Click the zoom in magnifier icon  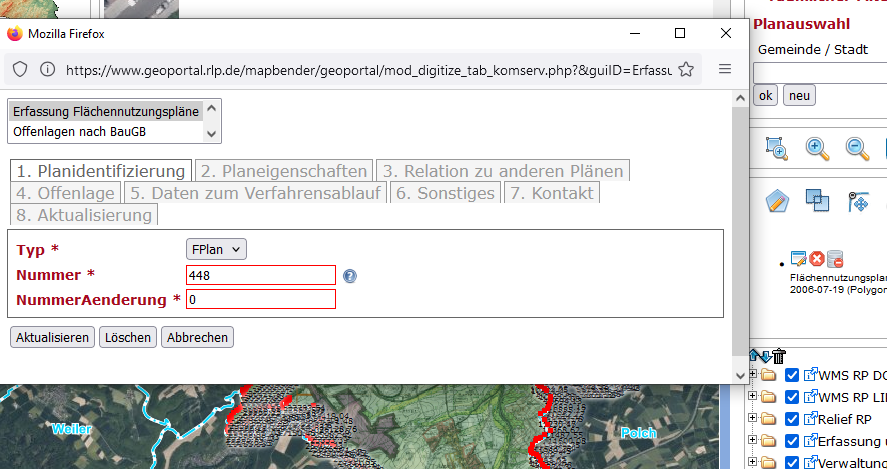(818, 148)
